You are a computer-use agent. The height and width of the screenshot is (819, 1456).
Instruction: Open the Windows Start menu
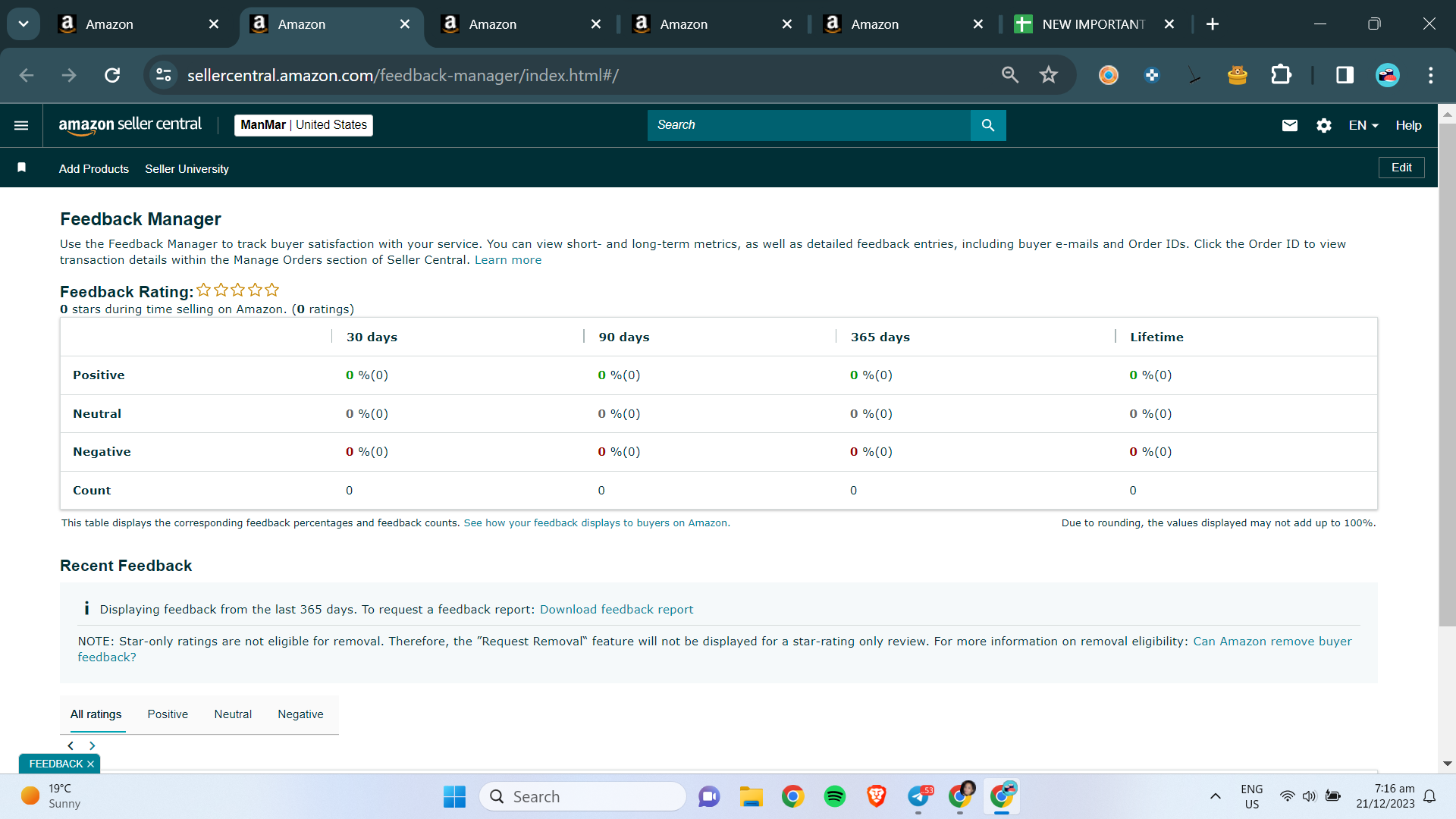pyautogui.click(x=454, y=796)
